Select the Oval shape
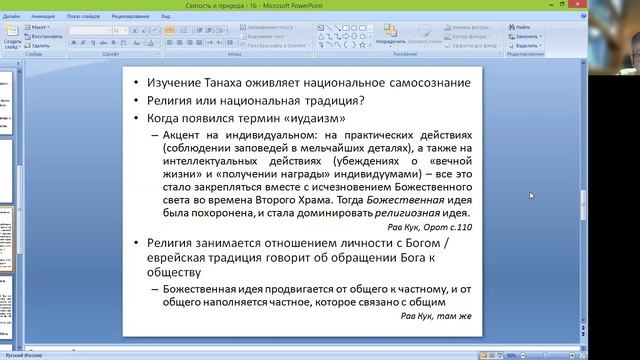The image size is (640, 360). click(354, 28)
